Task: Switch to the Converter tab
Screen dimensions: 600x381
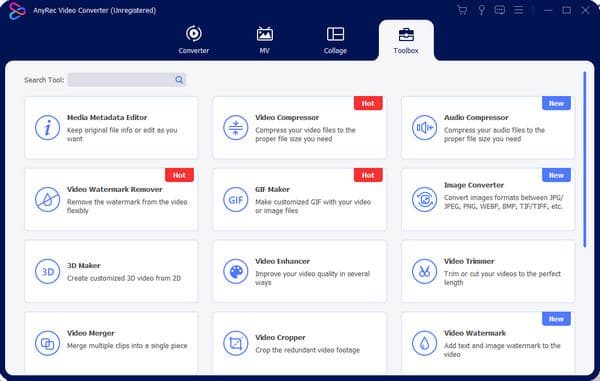Action: (194, 40)
